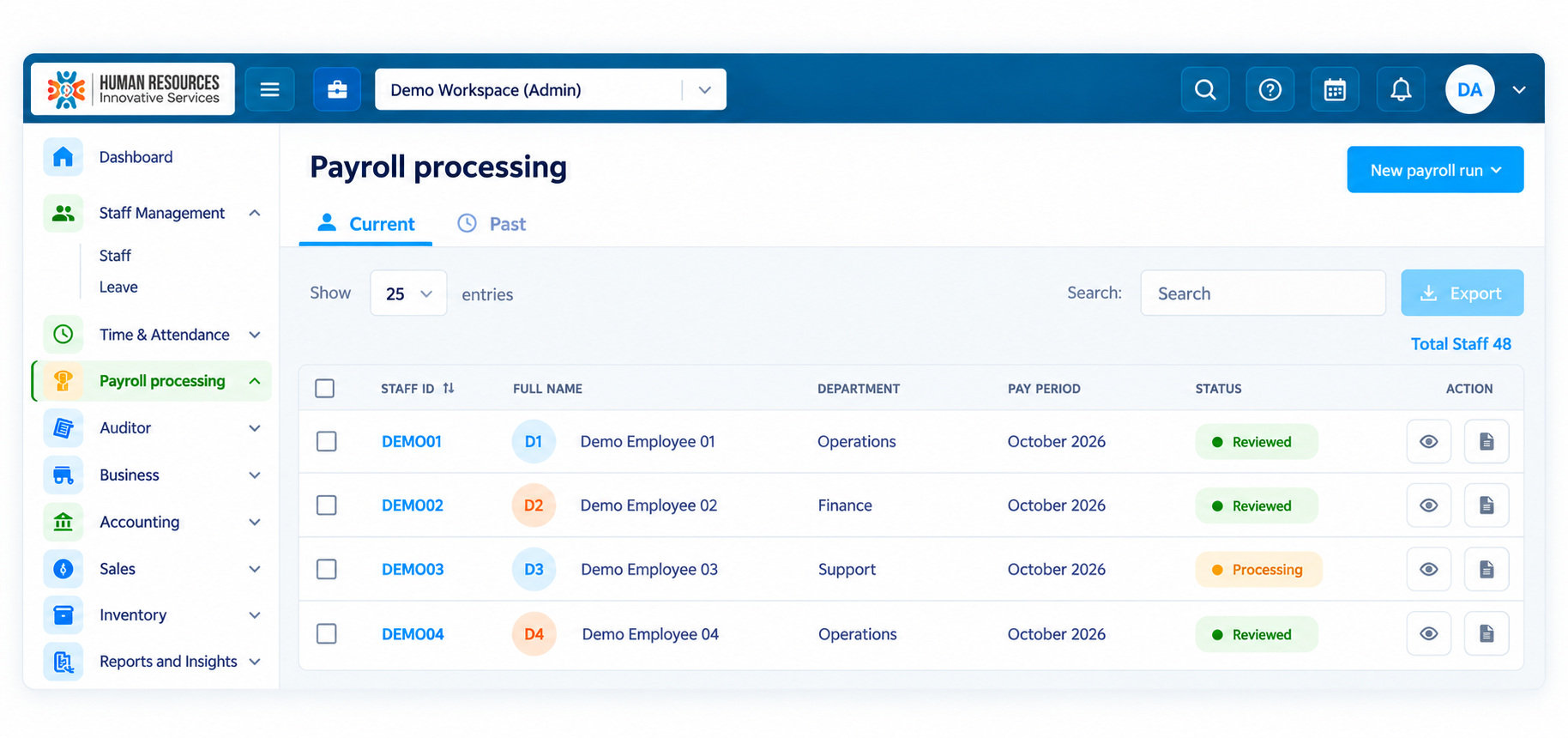Viewport: 1568px width, 738px height.
Task: Click the Processing status badge for DEMO03
Action: [x=1258, y=570]
